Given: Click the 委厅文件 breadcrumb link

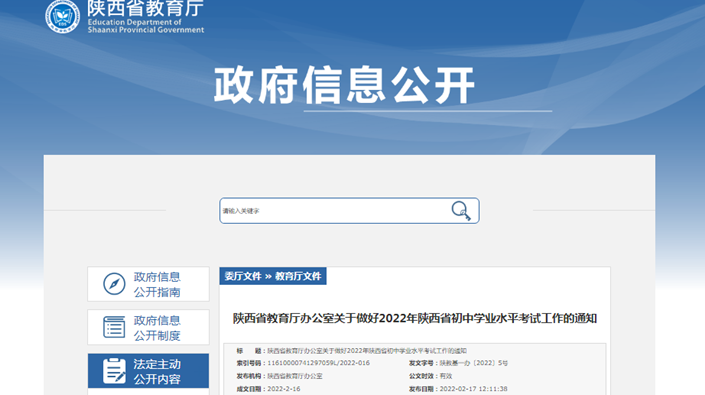Looking at the screenshot, I should tap(243, 276).
